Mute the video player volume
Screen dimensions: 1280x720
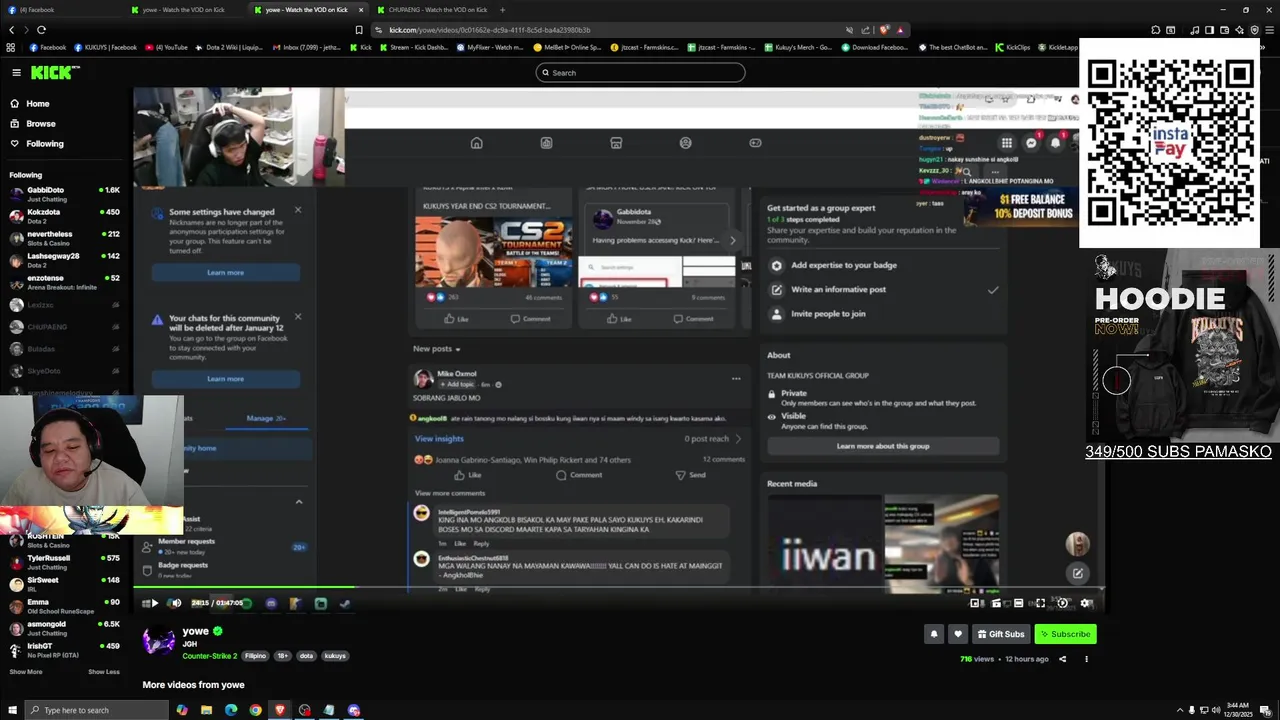pos(176,603)
